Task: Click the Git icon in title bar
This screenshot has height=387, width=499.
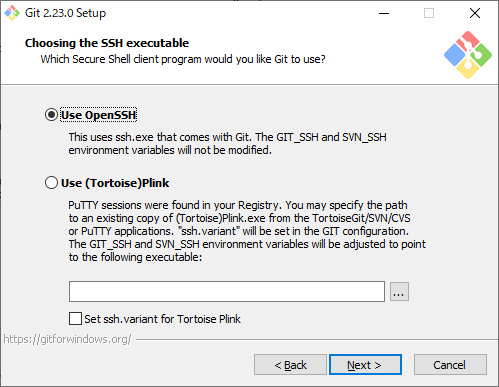Action: tap(12, 13)
